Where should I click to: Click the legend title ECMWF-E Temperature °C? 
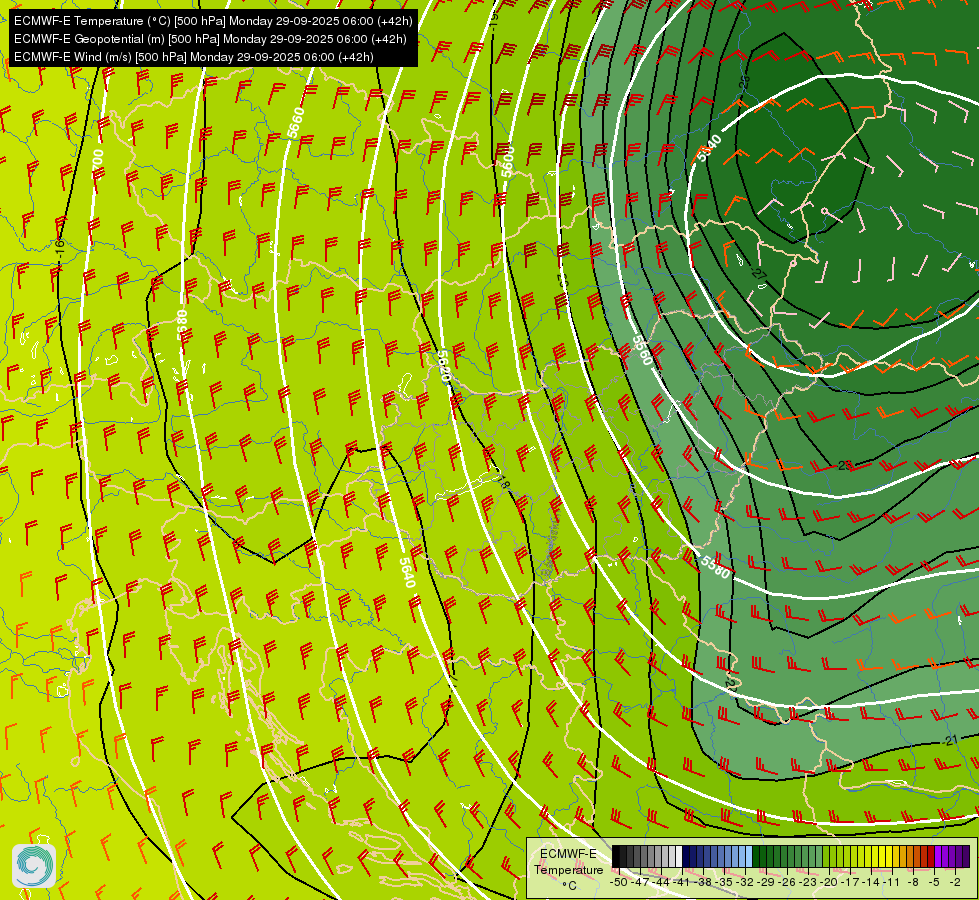569,869
